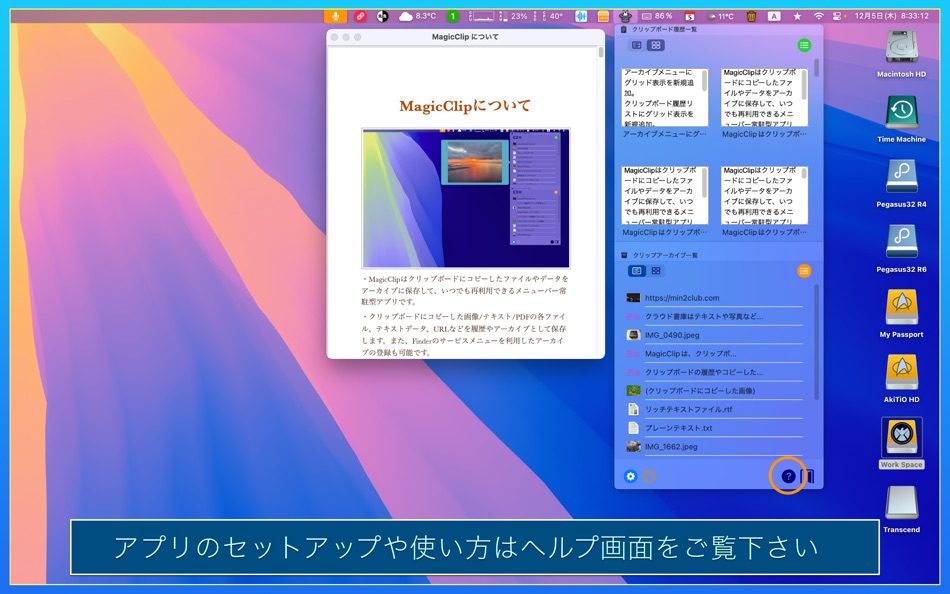The image size is (950, 594).
Task: Click the red link icon in the menu bar
Action: (x=360, y=16)
